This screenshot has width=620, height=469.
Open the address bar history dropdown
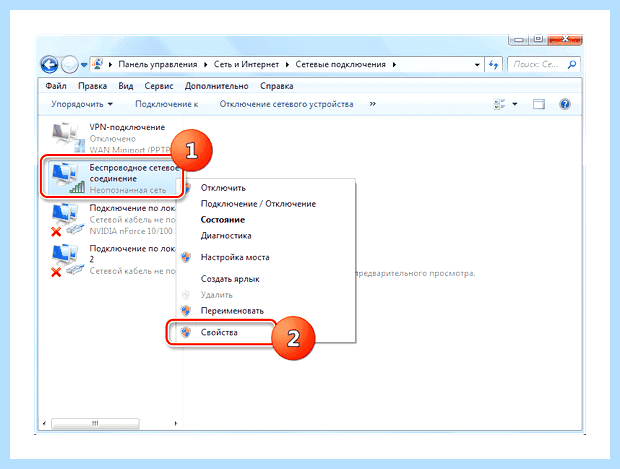(477, 65)
